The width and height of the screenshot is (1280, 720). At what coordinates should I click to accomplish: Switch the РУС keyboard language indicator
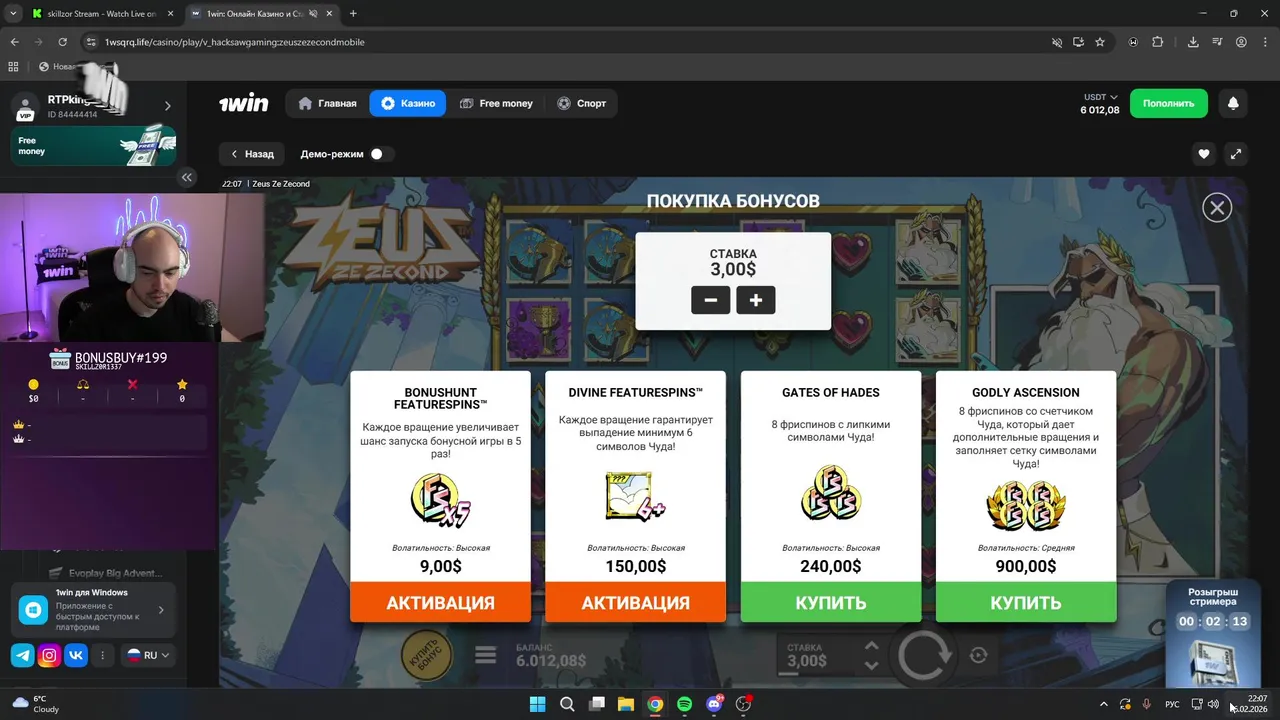pos(1172,704)
